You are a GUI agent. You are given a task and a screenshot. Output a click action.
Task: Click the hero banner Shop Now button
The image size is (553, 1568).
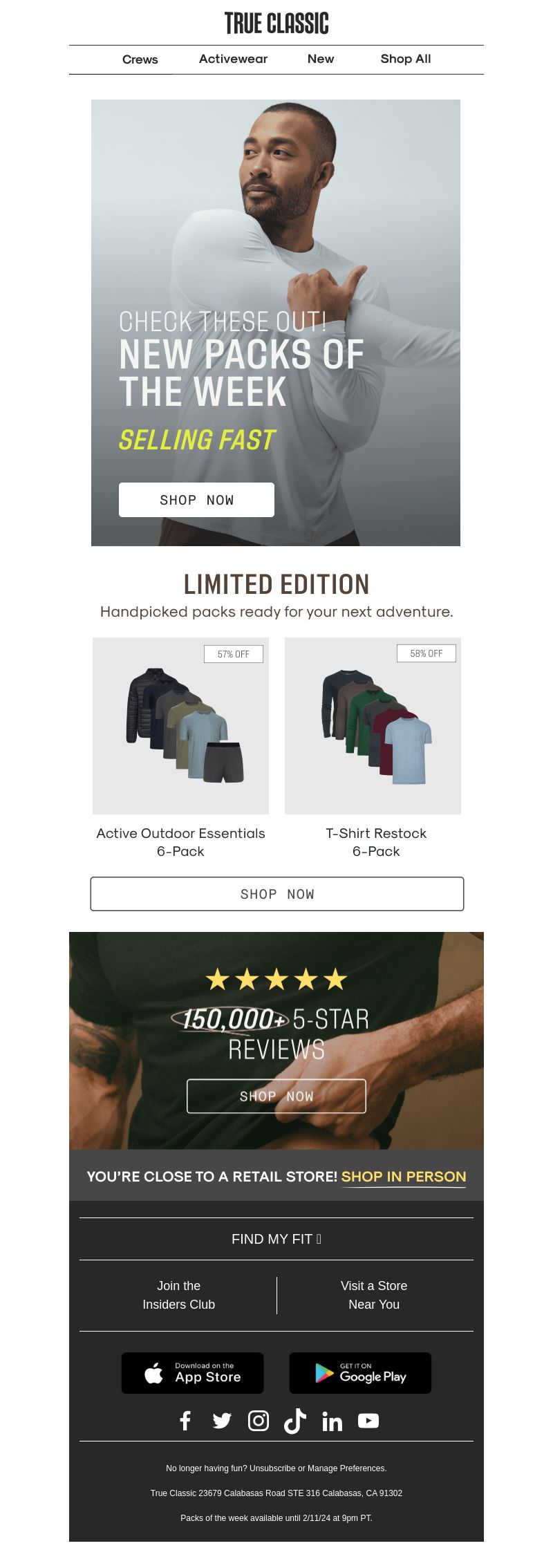point(196,500)
